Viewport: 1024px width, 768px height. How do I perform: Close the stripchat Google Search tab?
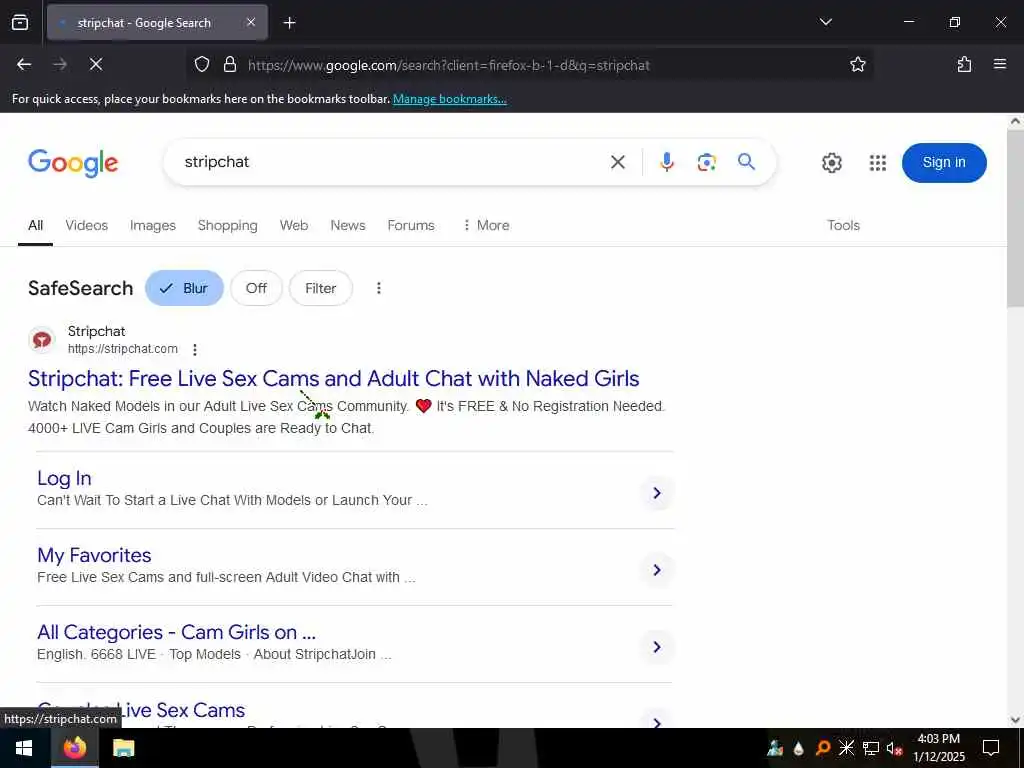251,23
